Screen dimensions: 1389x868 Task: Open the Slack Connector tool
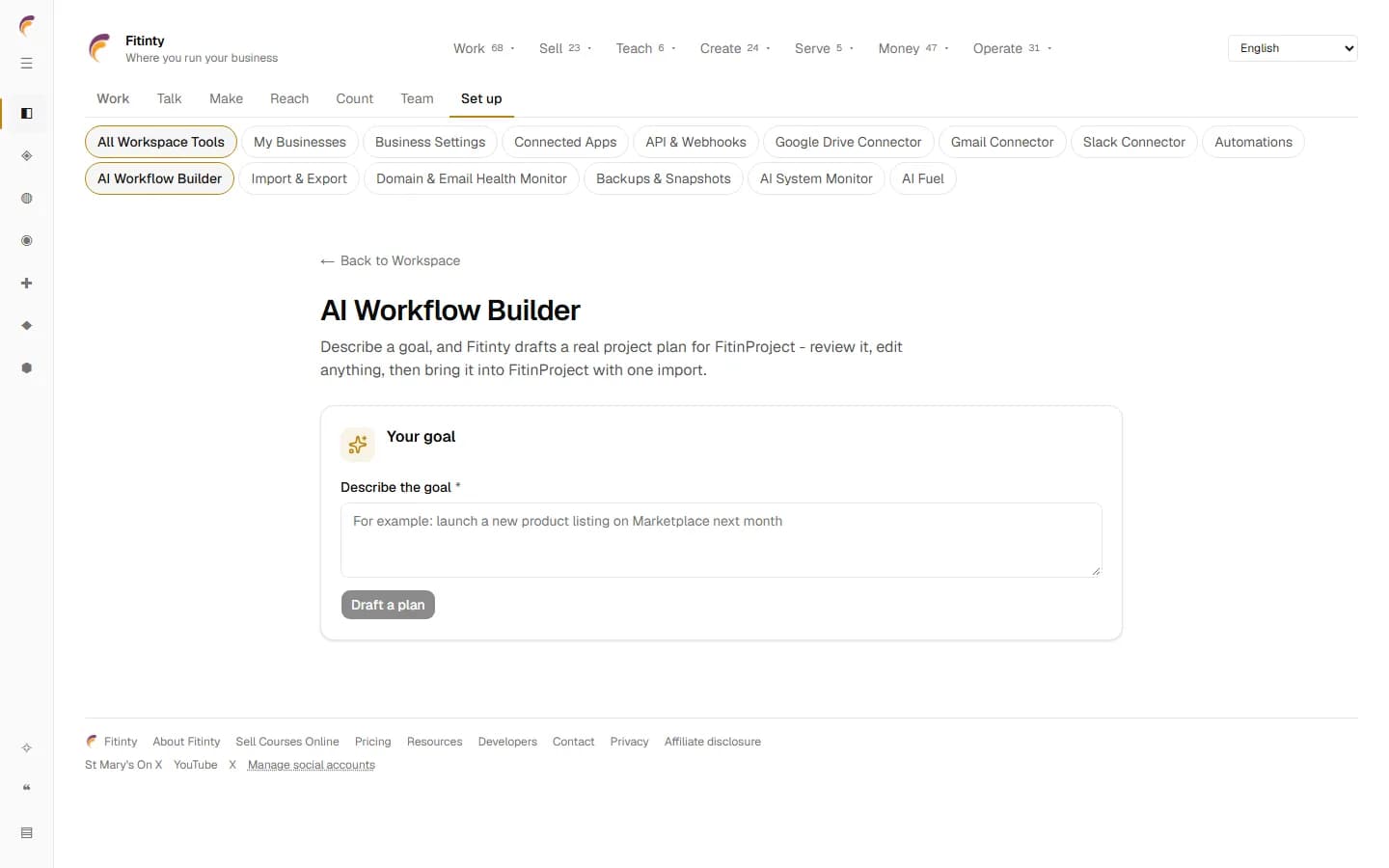pyautogui.click(x=1133, y=142)
